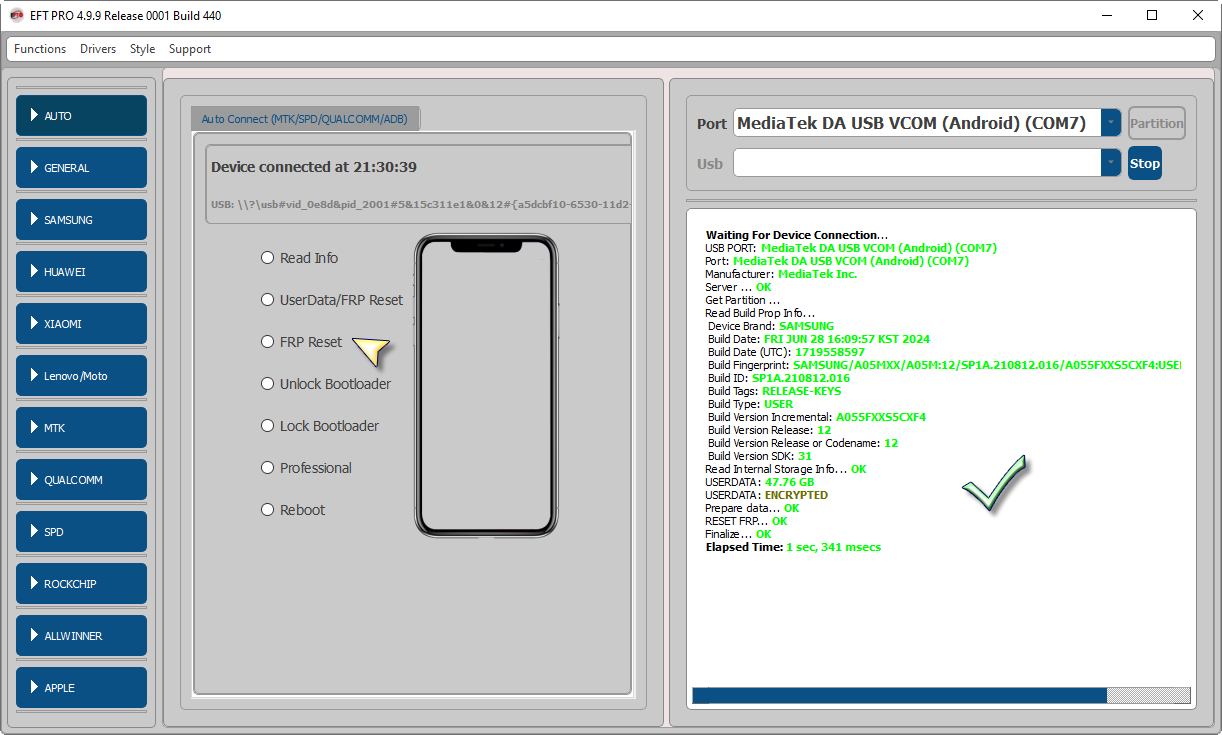Screen dimensions: 1222x735
Task: Select the UserData/FRP Reset option
Action: [x=332, y=300]
